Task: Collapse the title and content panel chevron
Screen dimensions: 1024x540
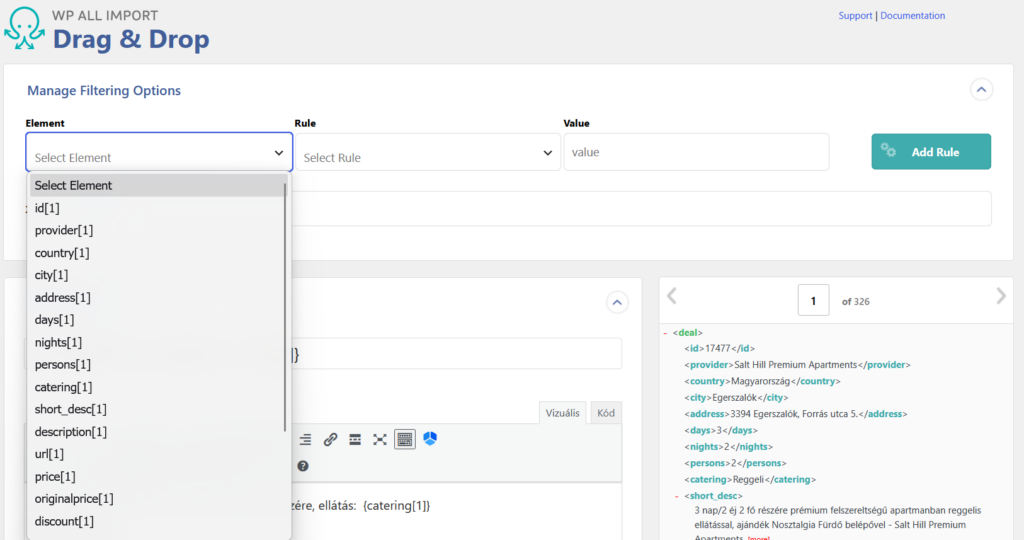Action: click(x=617, y=302)
